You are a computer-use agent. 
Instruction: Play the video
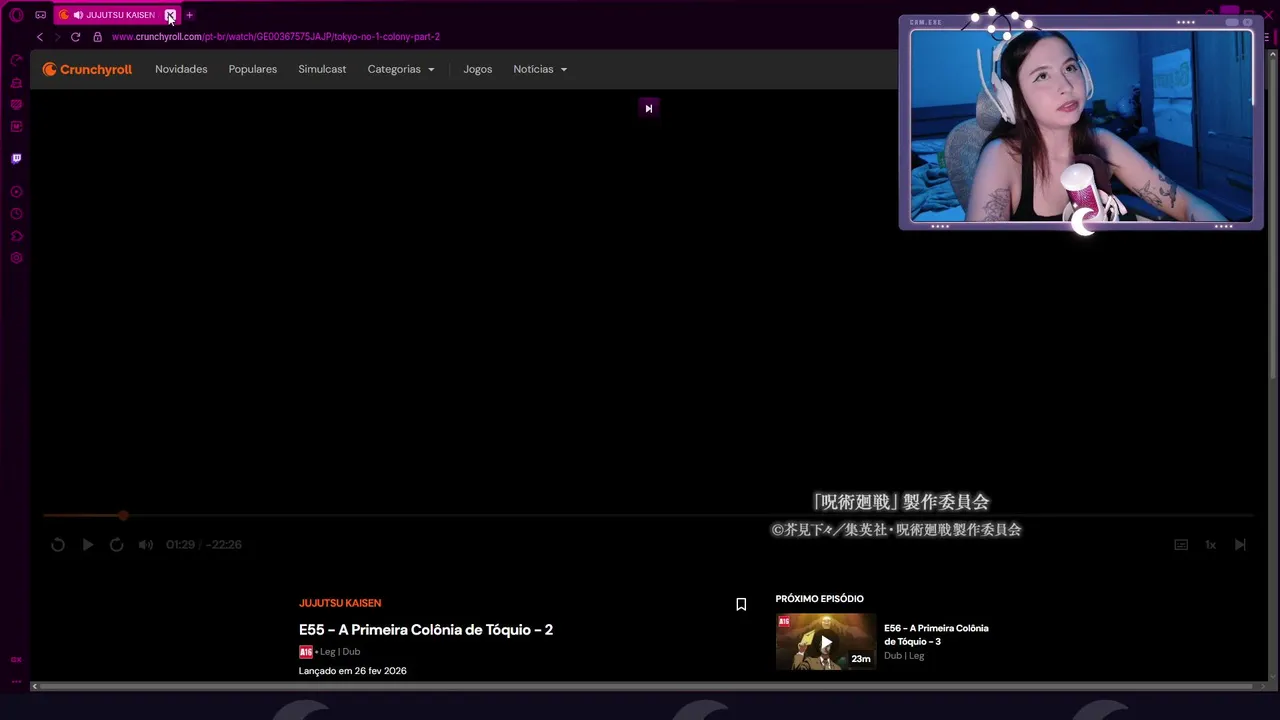click(x=88, y=545)
